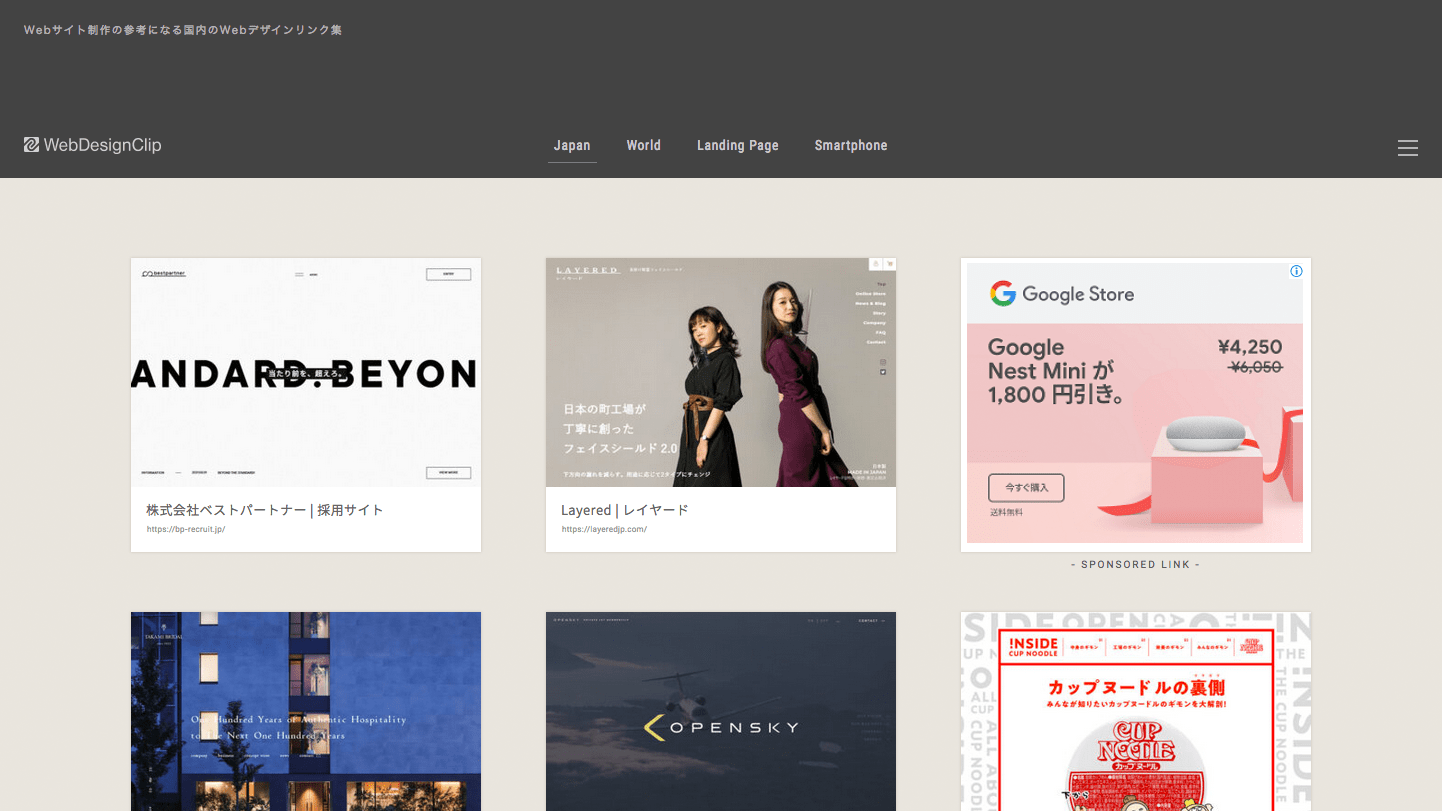Image resolution: width=1442 pixels, height=811 pixels.
Task: Click the ¥4,250 price in the ad
Action: pyautogui.click(x=1250, y=347)
